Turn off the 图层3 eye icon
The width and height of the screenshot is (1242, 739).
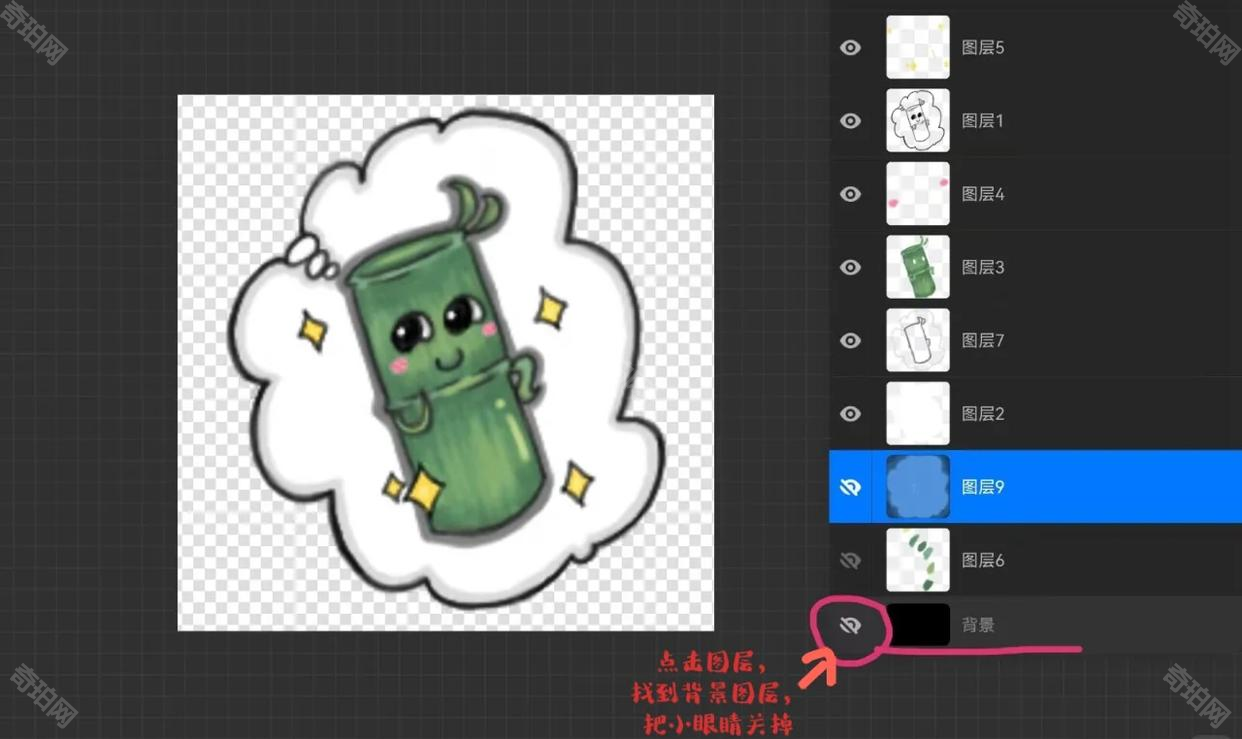pos(850,267)
